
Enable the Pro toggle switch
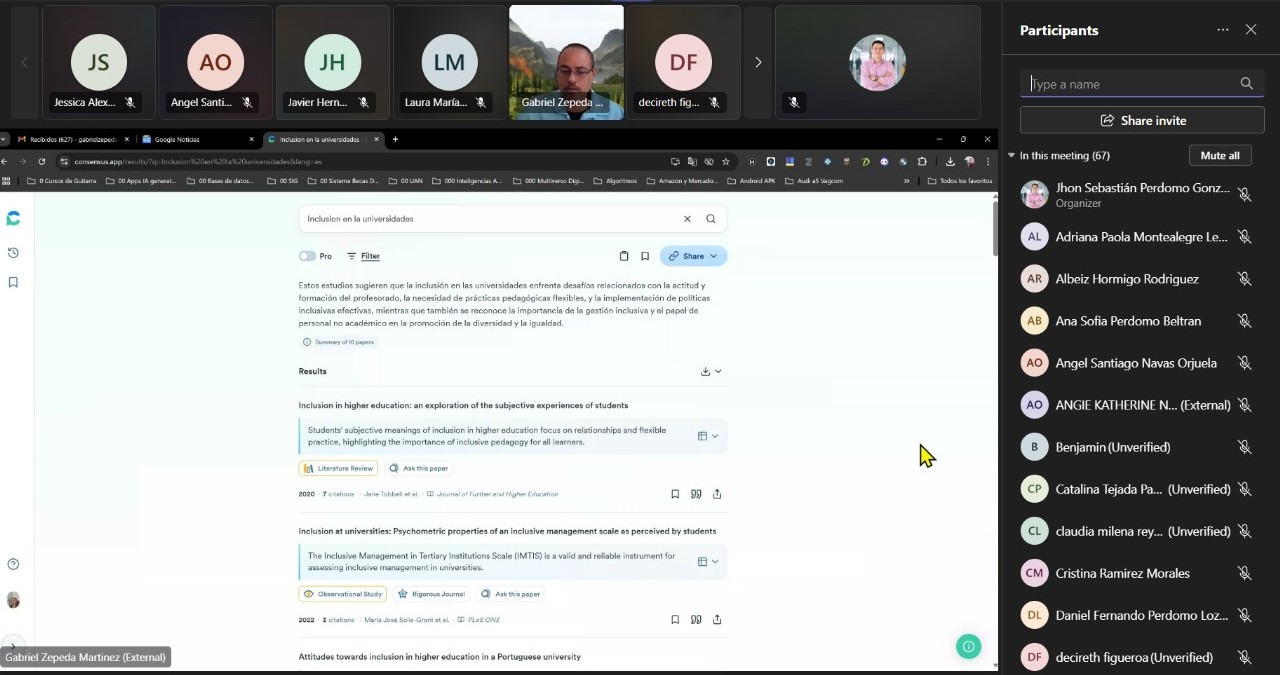[307, 256]
